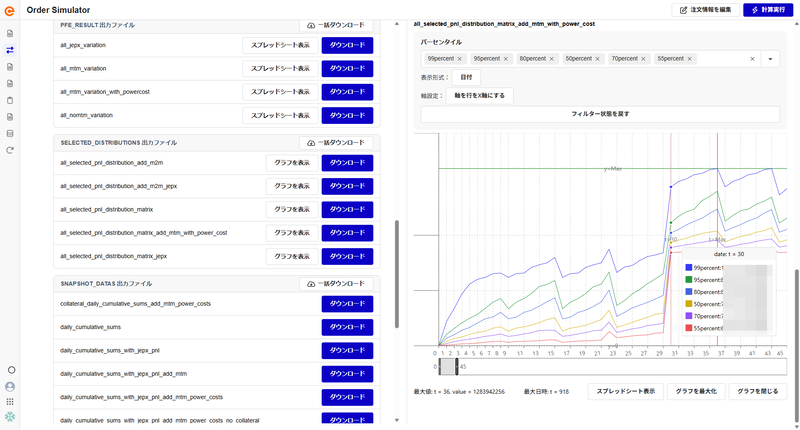Show spreadsheet for all_mtm_variation
800x430 pixels.
280,68
